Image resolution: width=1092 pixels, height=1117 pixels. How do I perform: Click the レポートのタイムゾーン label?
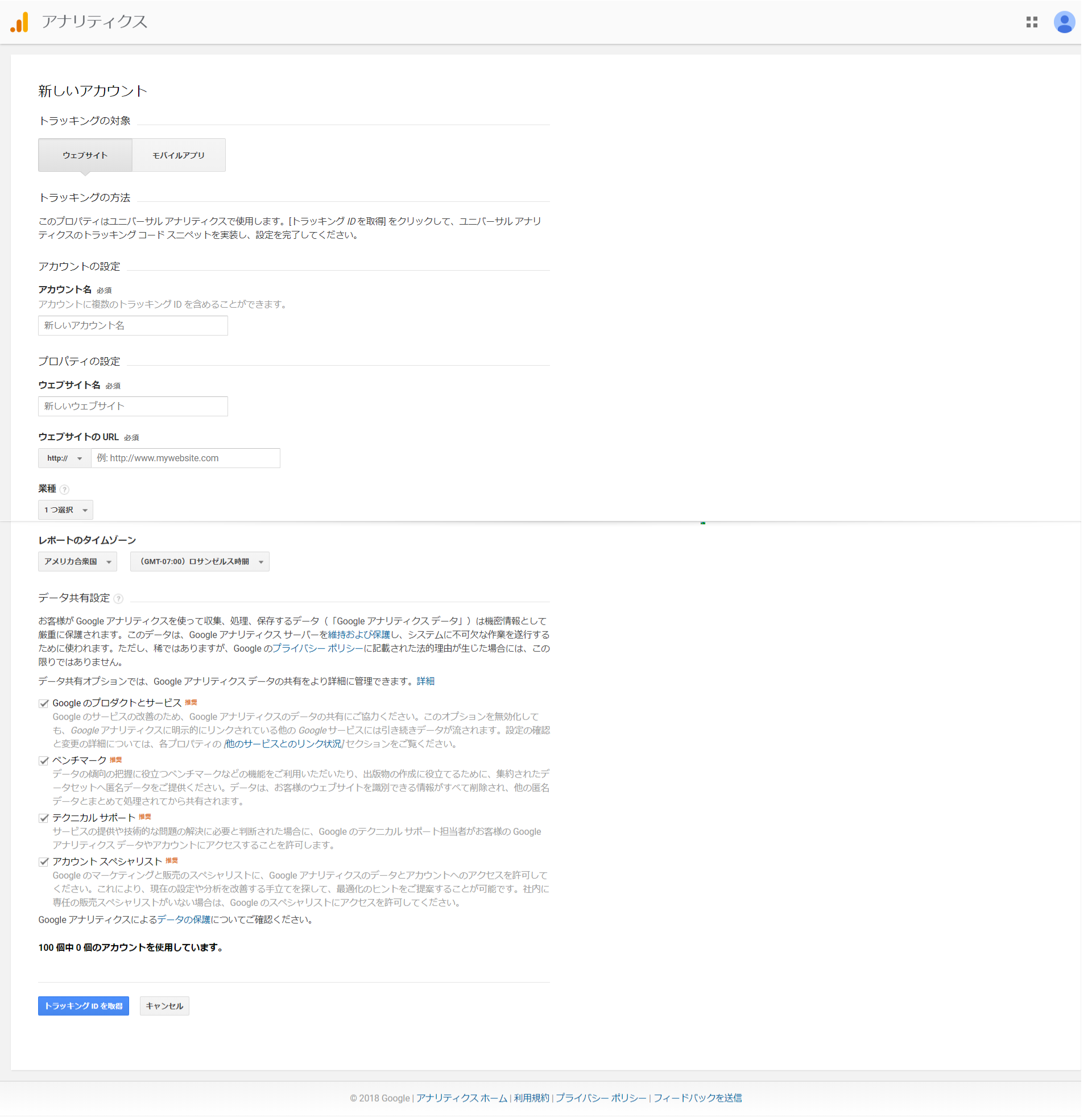click(87, 540)
